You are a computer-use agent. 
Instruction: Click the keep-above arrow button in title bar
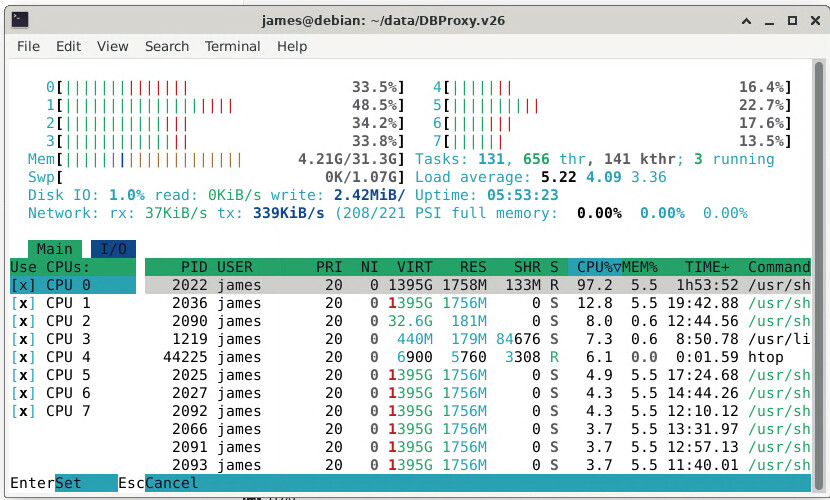(746, 21)
